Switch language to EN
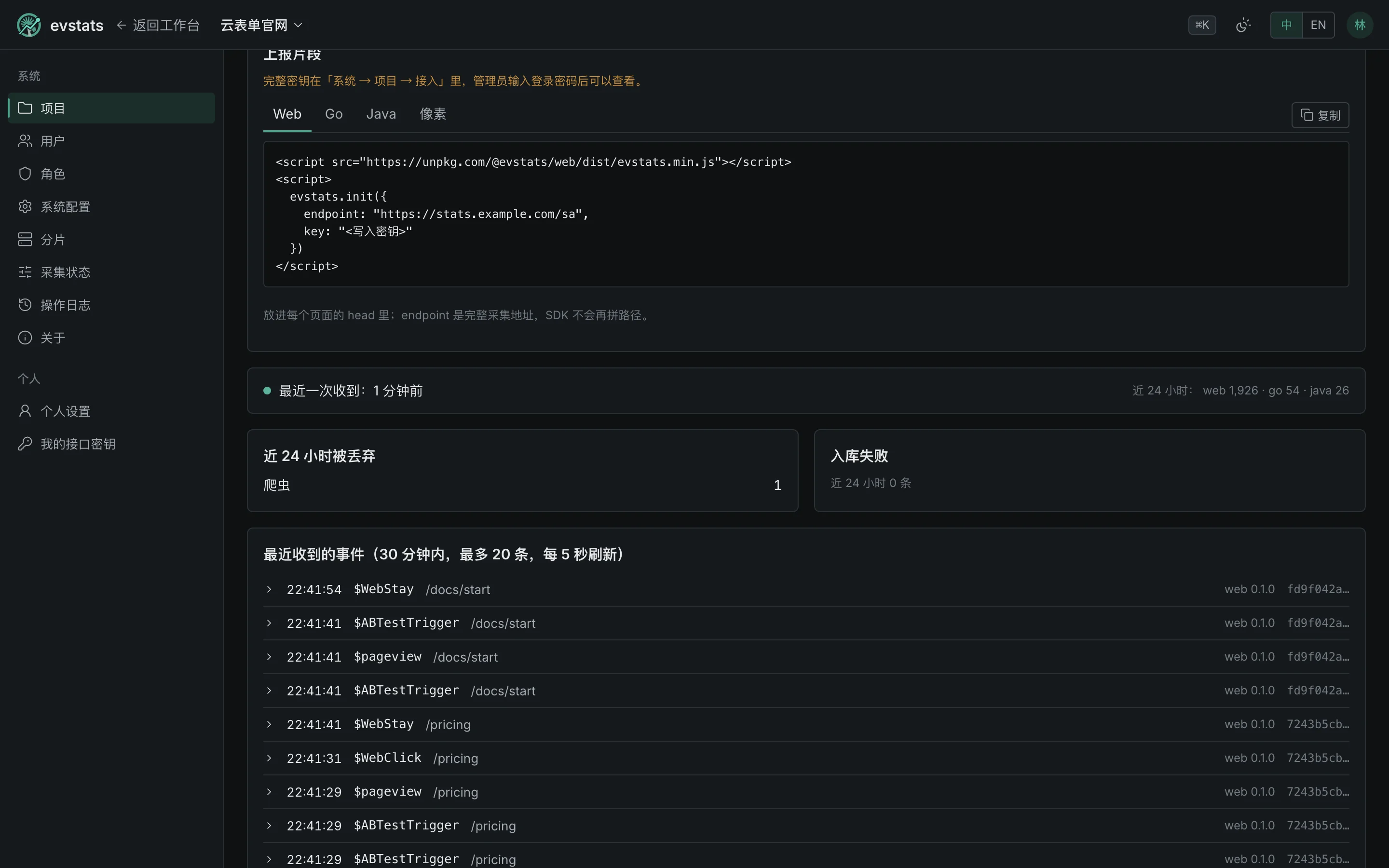This screenshot has height=868, width=1389. pyautogui.click(x=1319, y=25)
